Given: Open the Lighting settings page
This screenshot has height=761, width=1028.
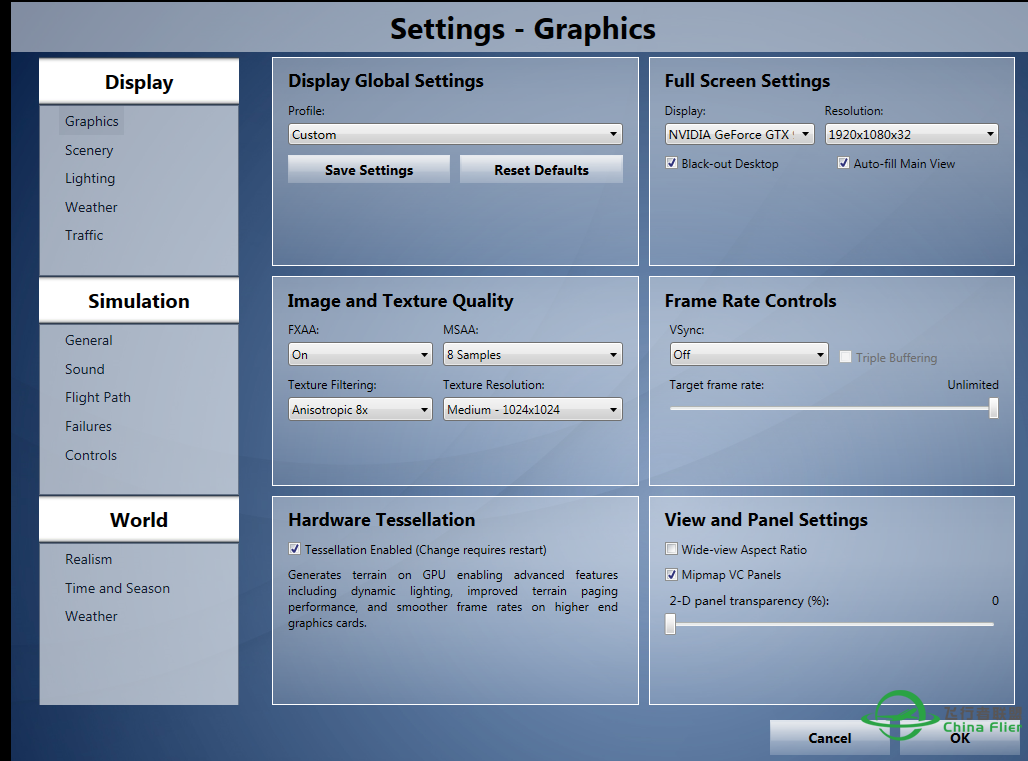Looking at the screenshot, I should (90, 178).
